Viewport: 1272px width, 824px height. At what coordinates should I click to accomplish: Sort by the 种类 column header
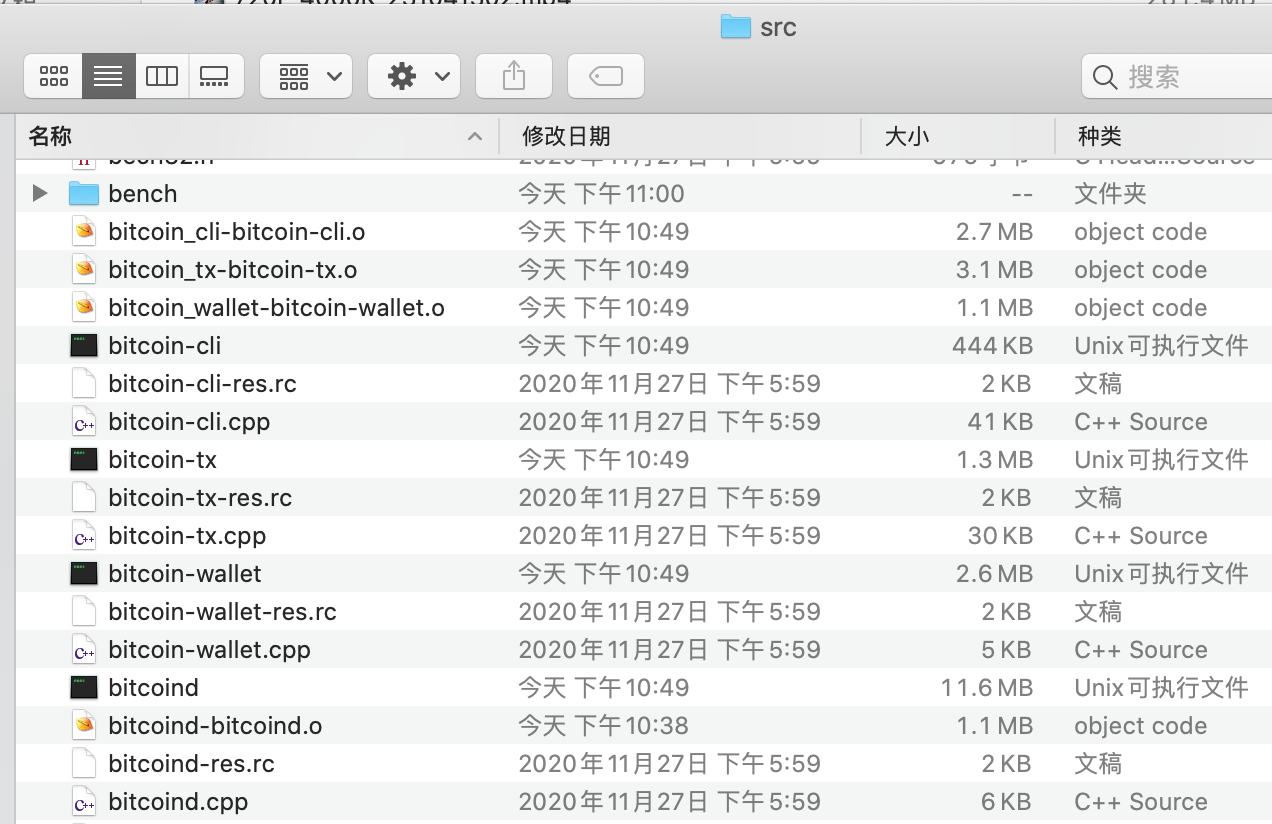tap(1164, 136)
